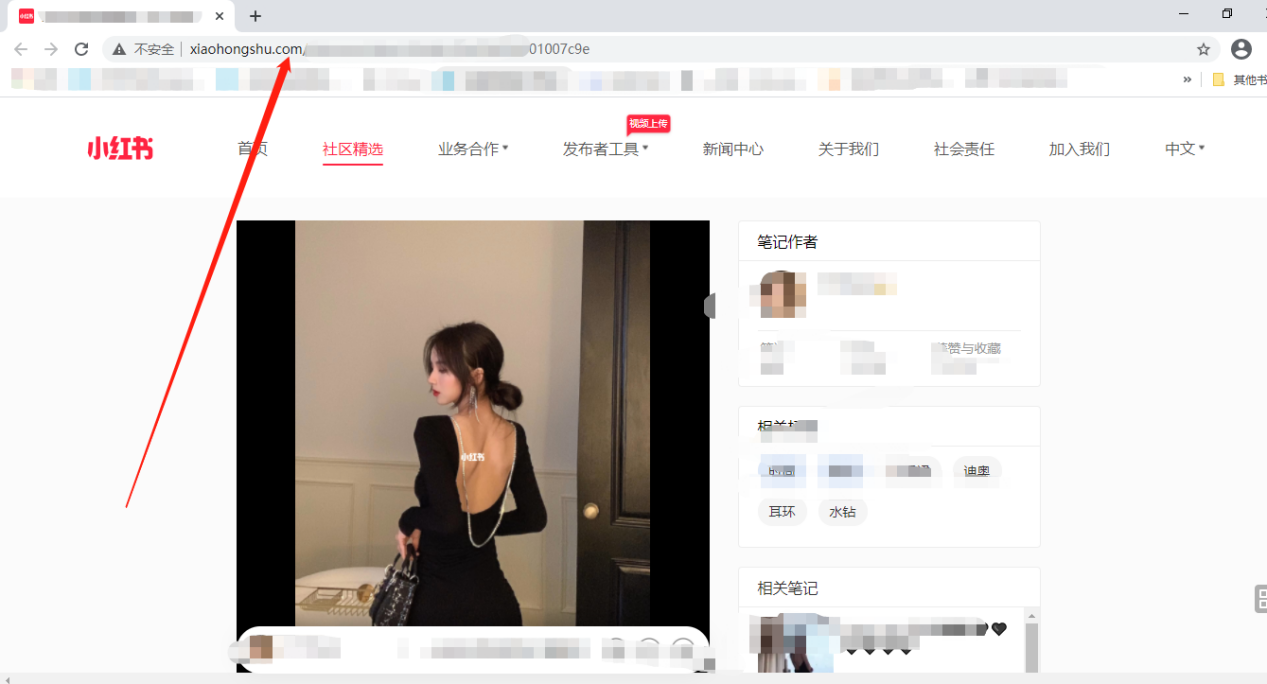Viewport: 1267px width, 684px height.
Task: Click the 视频上传 badge
Action: click(648, 124)
